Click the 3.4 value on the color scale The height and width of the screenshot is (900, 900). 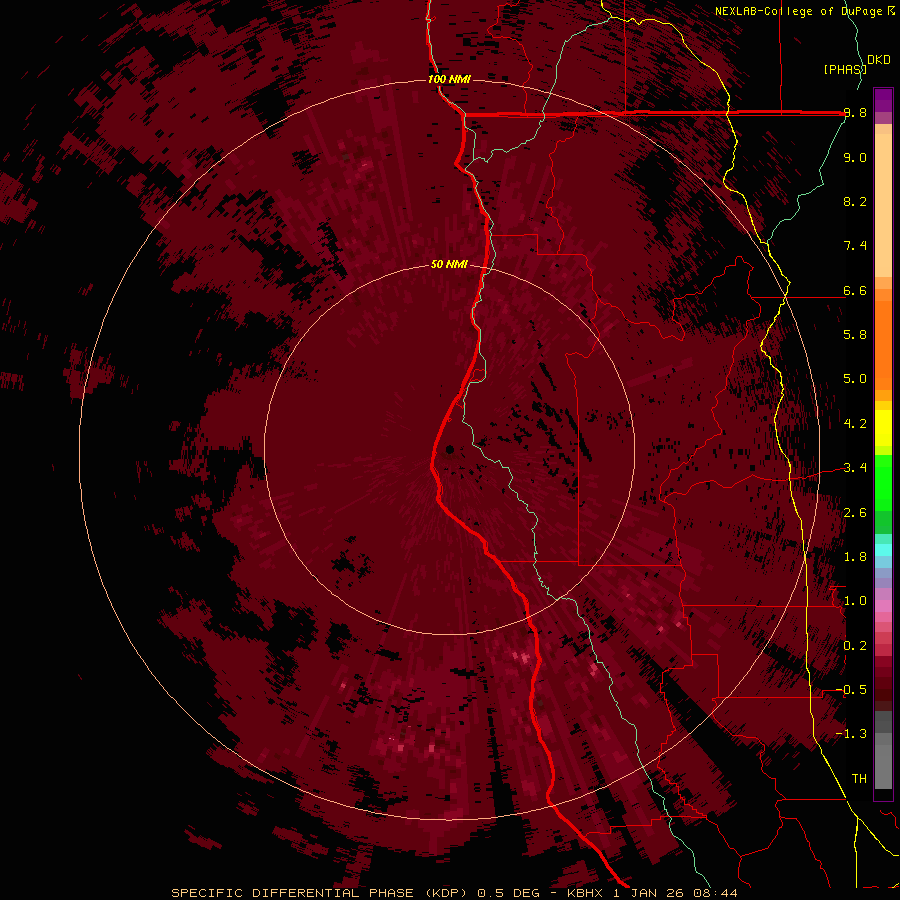pyautogui.click(x=855, y=468)
